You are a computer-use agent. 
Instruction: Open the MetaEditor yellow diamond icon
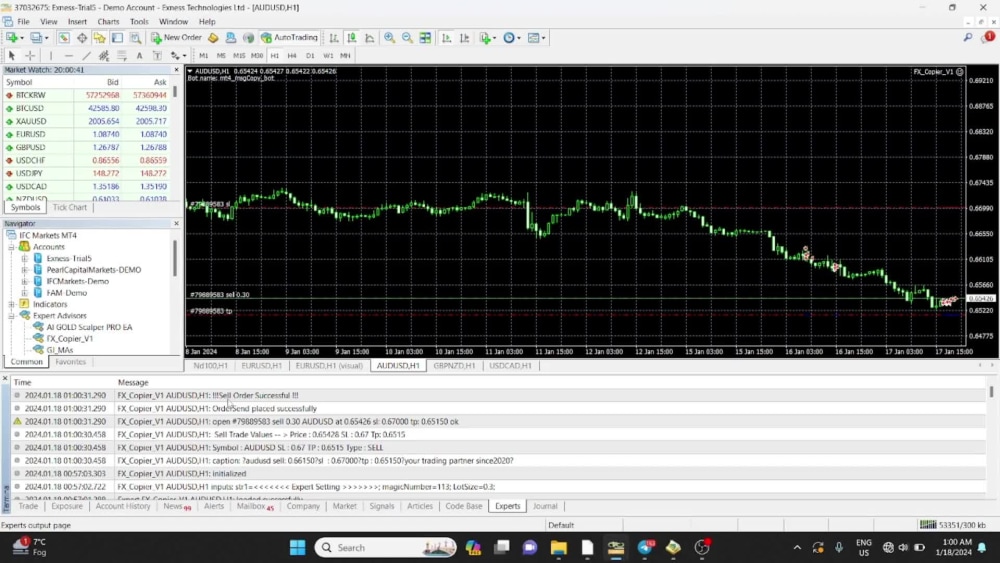pos(213,38)
